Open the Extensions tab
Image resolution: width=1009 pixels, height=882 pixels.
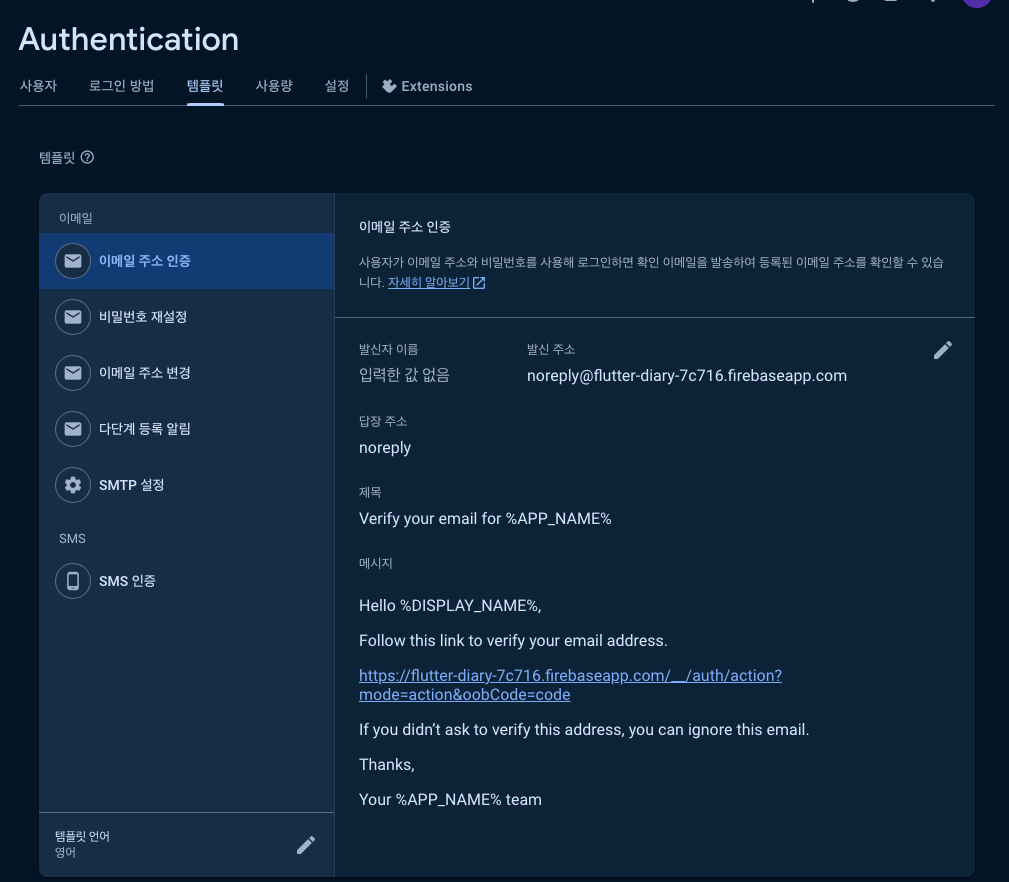pos(427,86)
